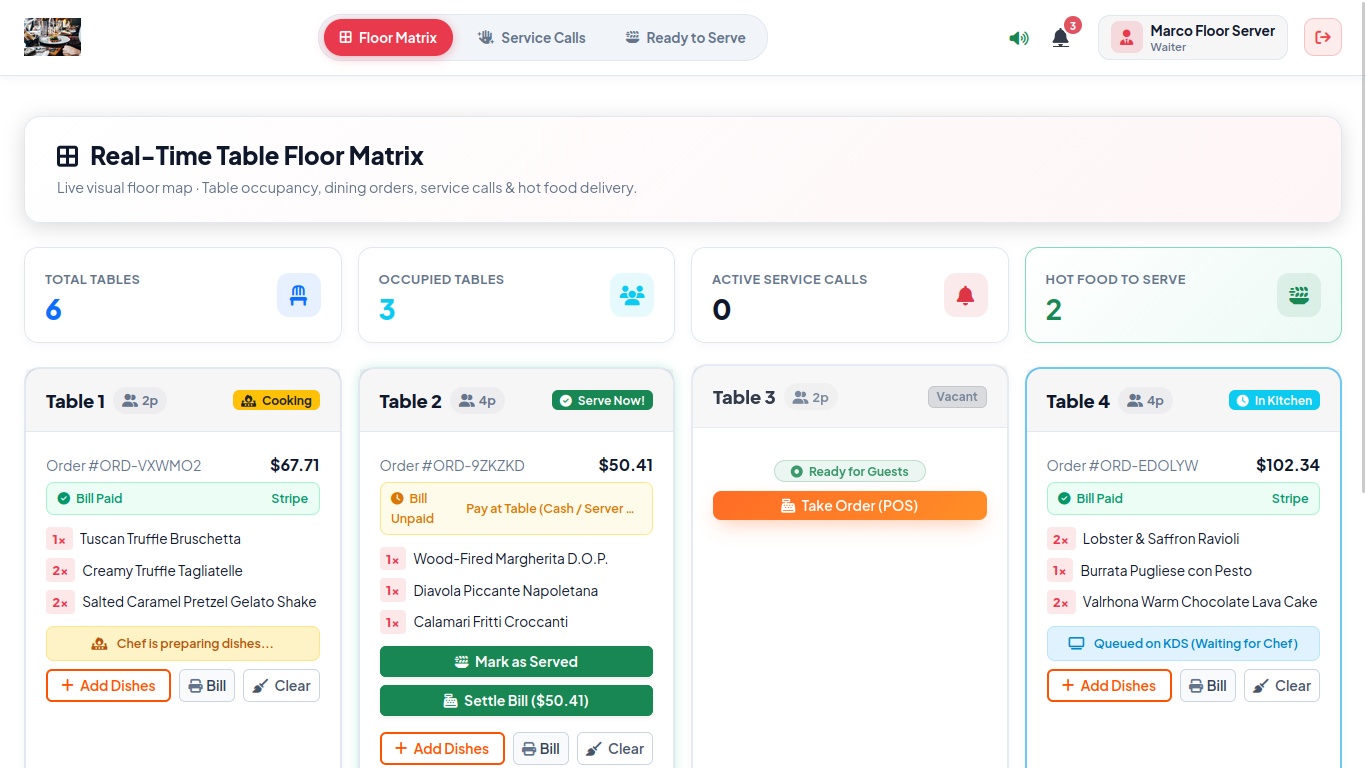The image size is (1366, 768).
Task: Settle Table 2 bill of $50.41
Action: tap(516, 701)
